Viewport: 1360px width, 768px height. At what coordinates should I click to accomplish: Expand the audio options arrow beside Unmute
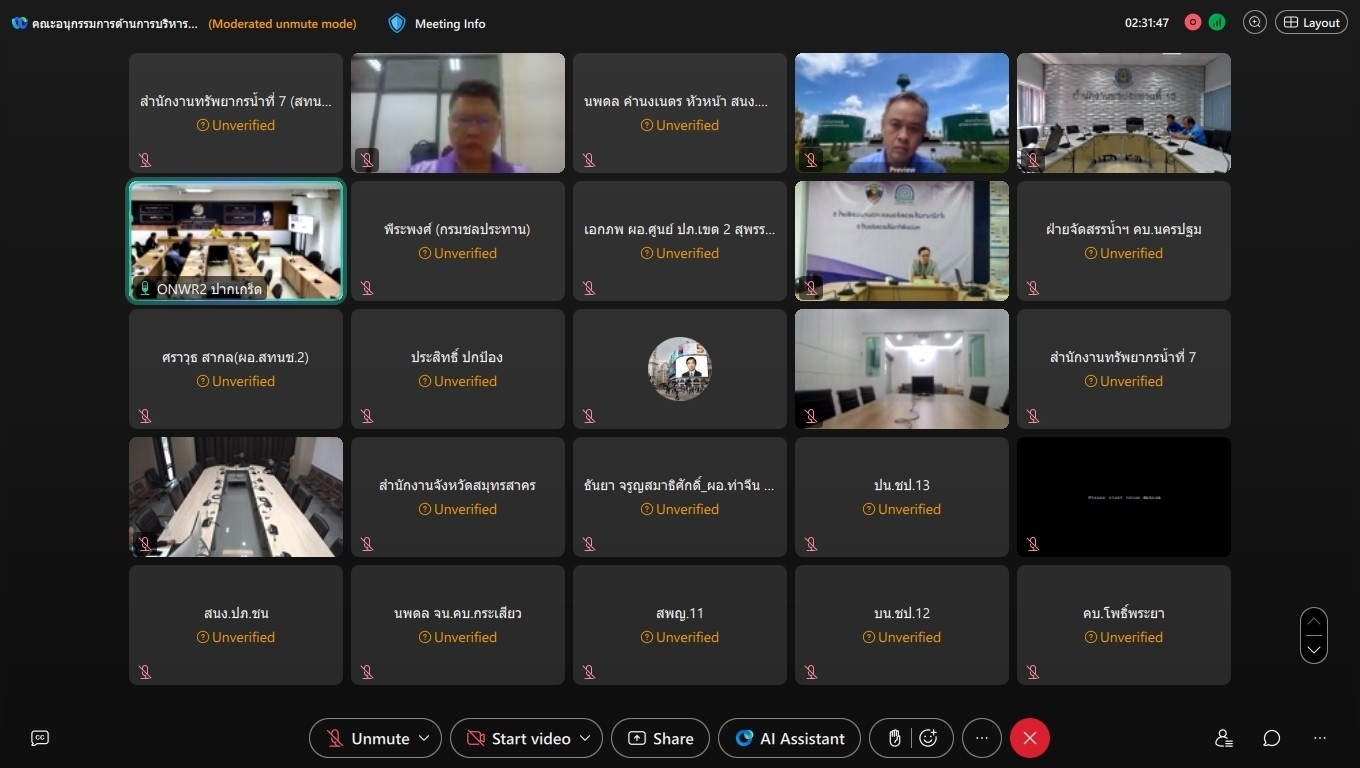[x=424, y=738]
